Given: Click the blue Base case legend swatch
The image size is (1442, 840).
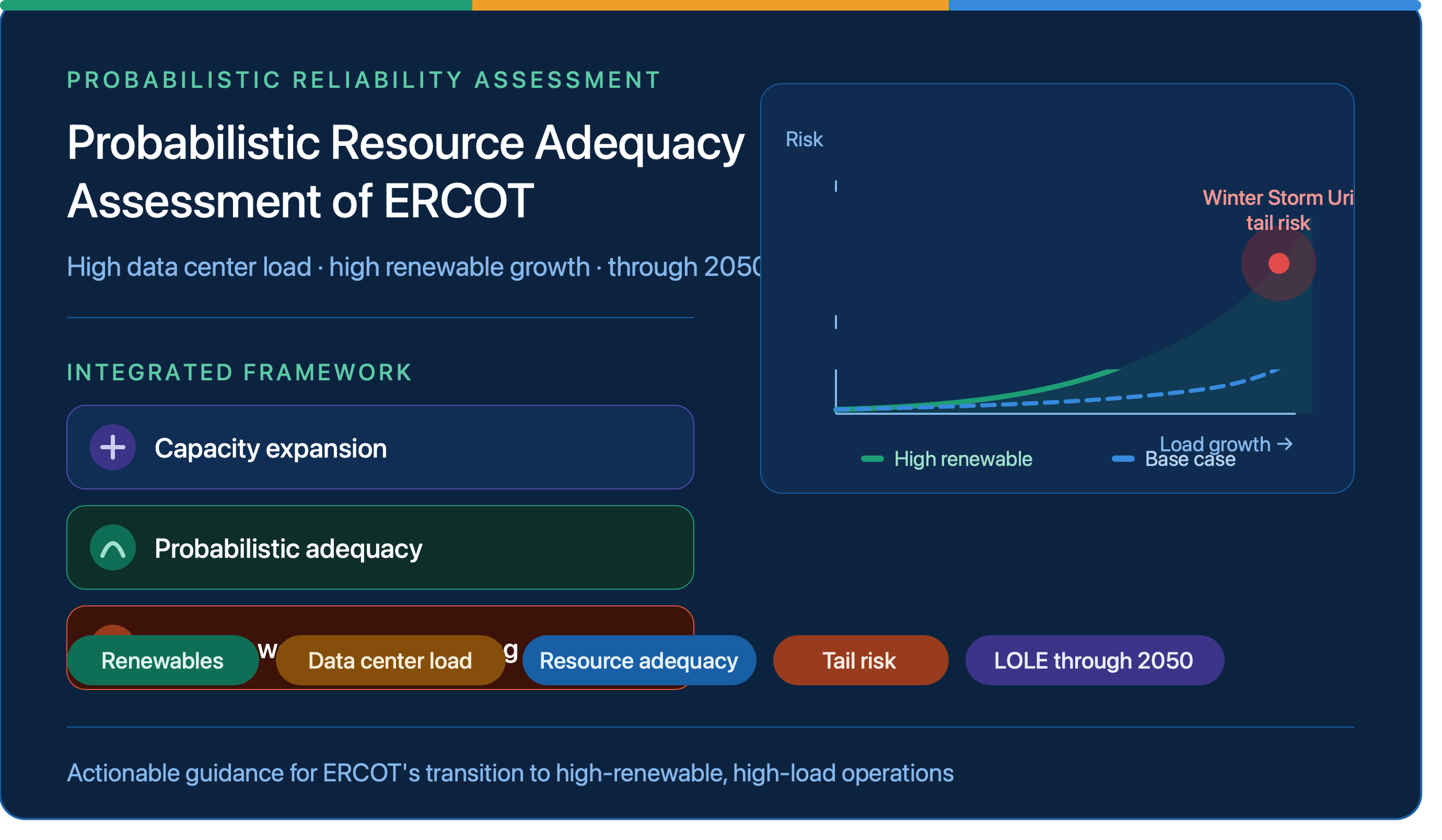Looking at the screenshot, I should (x=1122, y=458).
